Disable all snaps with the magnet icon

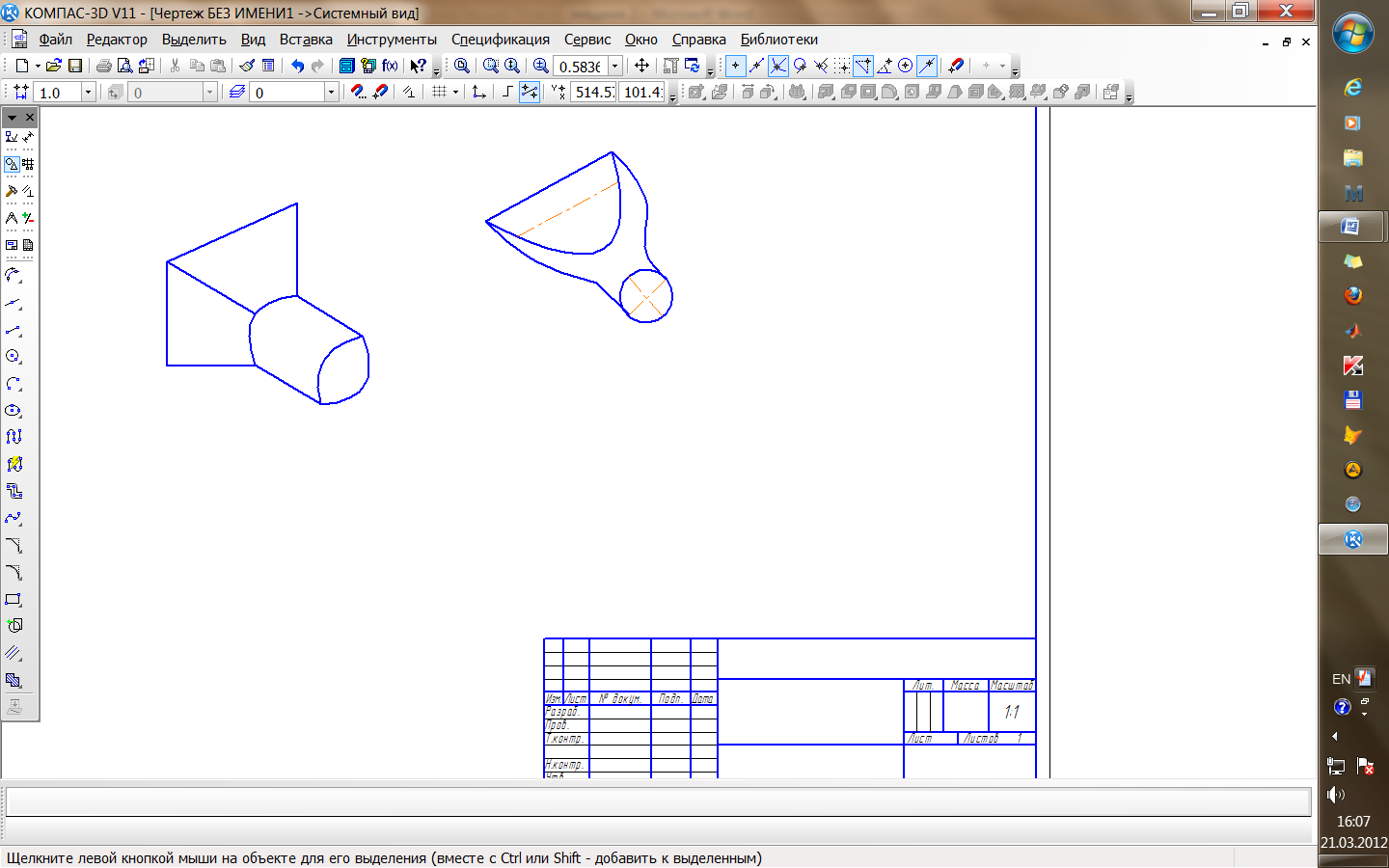click(956, 66)
